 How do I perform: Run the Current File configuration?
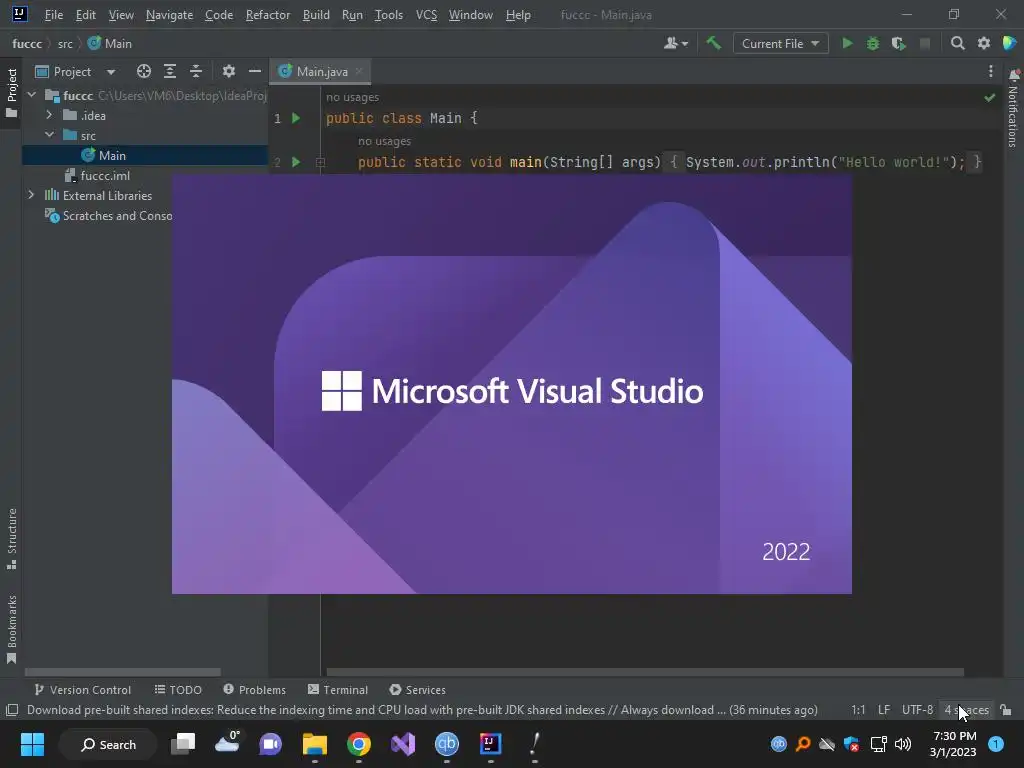point(847,43)
